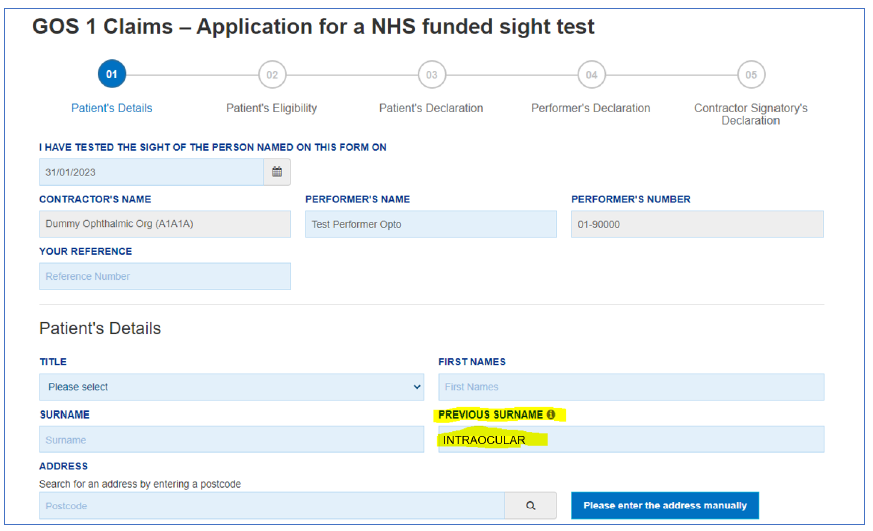Go to Patient's Eligibility step
The image size is (873, 531).
pos(272,108)
